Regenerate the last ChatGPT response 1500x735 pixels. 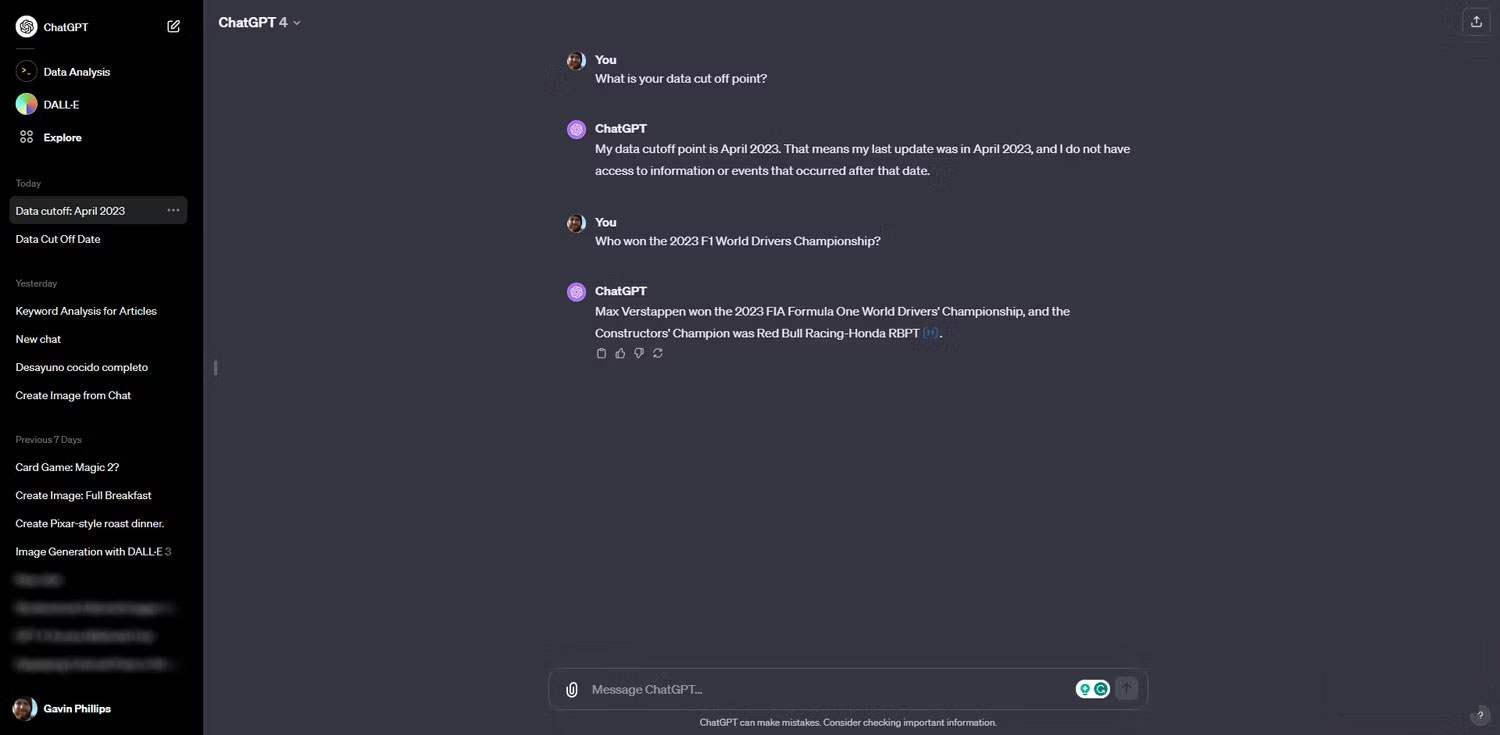click(x=657, y=353)
